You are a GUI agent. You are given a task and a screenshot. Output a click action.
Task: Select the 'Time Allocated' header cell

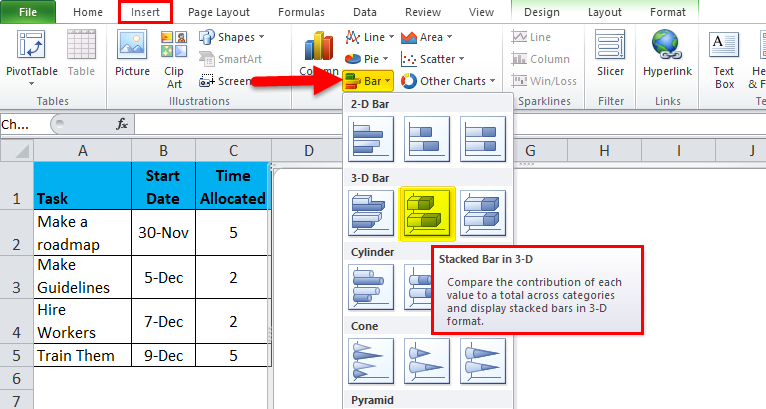point(233,186)
